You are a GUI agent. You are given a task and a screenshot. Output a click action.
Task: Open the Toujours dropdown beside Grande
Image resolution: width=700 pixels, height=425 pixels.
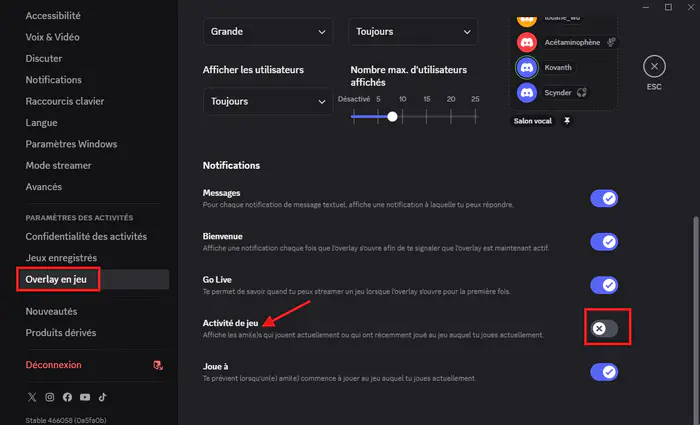click(413, 32)
